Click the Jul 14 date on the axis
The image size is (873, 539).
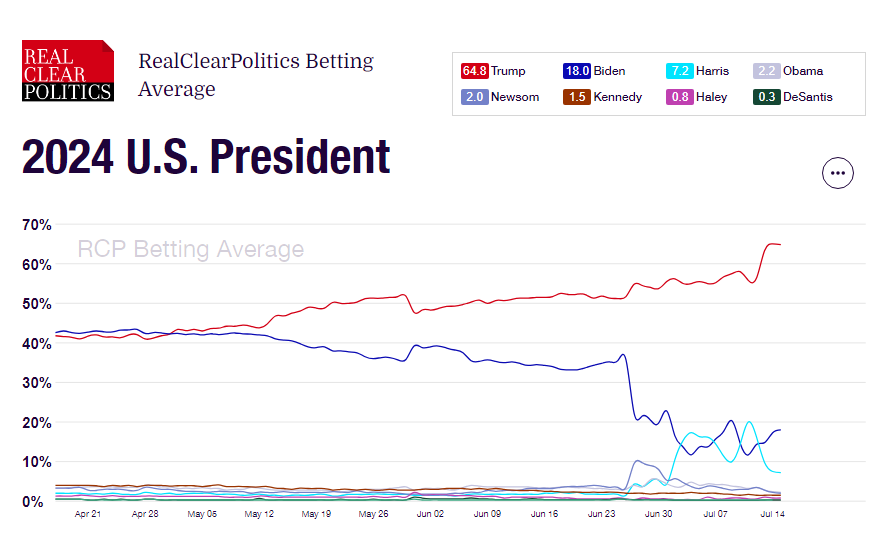point(772,514)
